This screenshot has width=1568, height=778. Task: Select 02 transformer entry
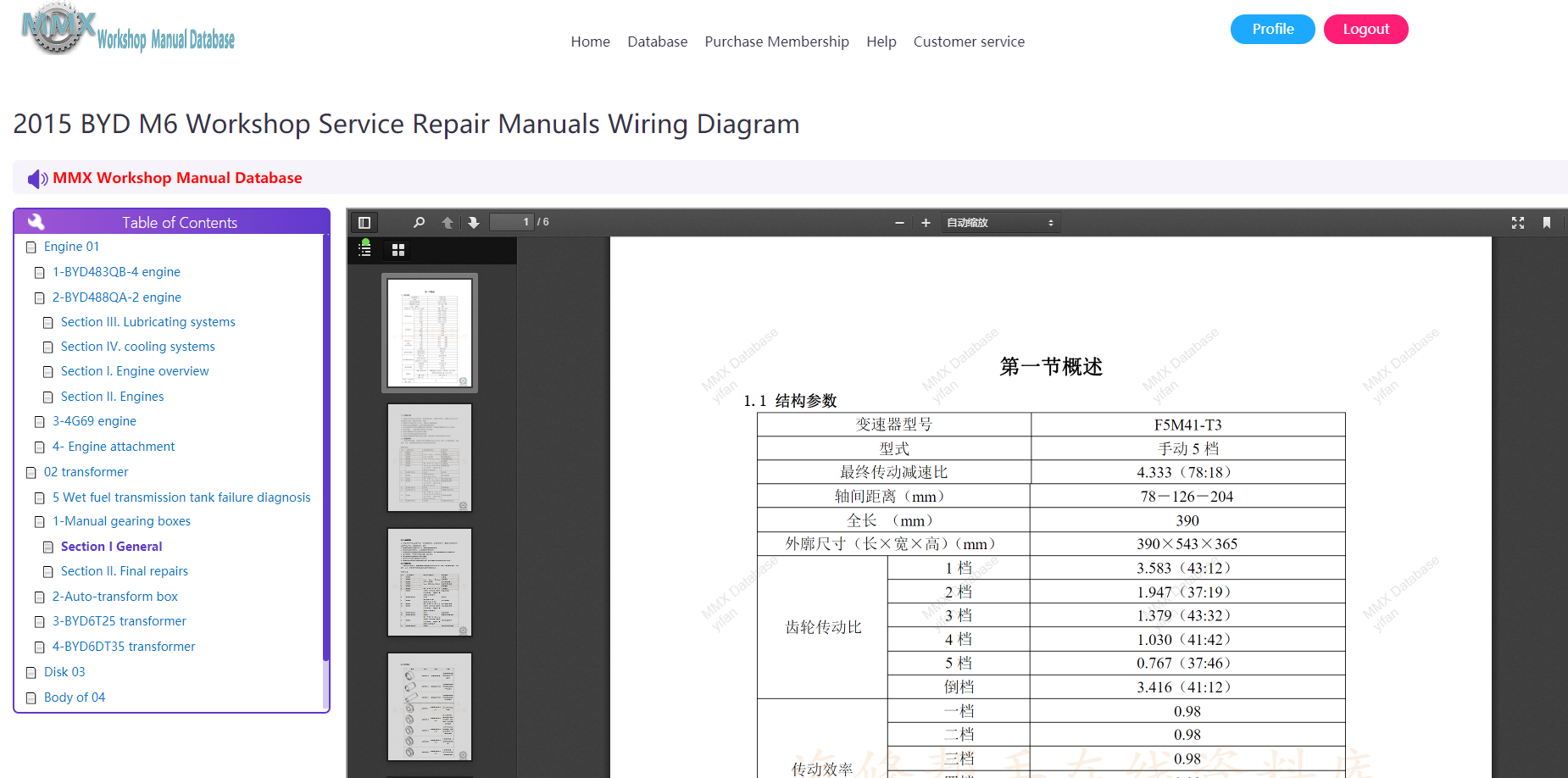[86, 472]
